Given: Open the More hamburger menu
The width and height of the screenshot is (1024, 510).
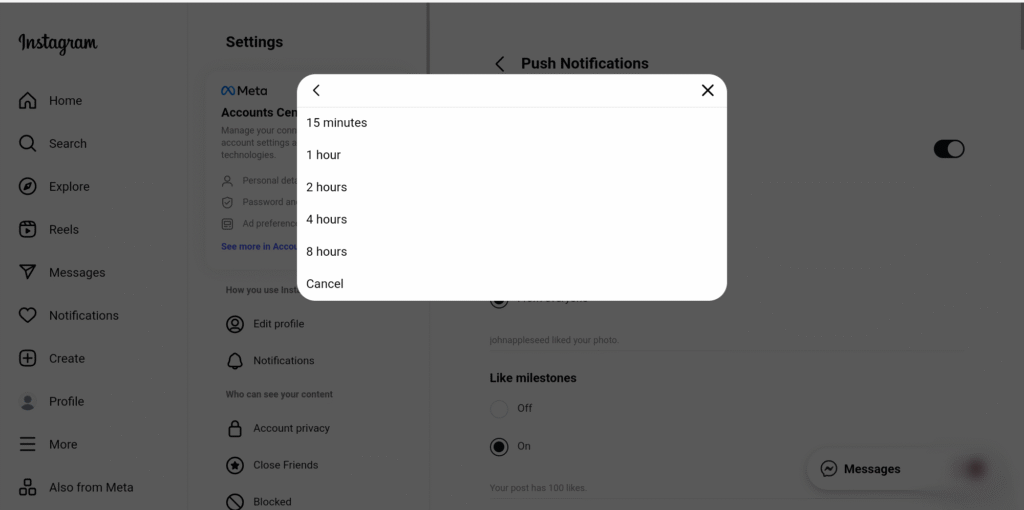Looking at the screenshot, I should [28, 445].
